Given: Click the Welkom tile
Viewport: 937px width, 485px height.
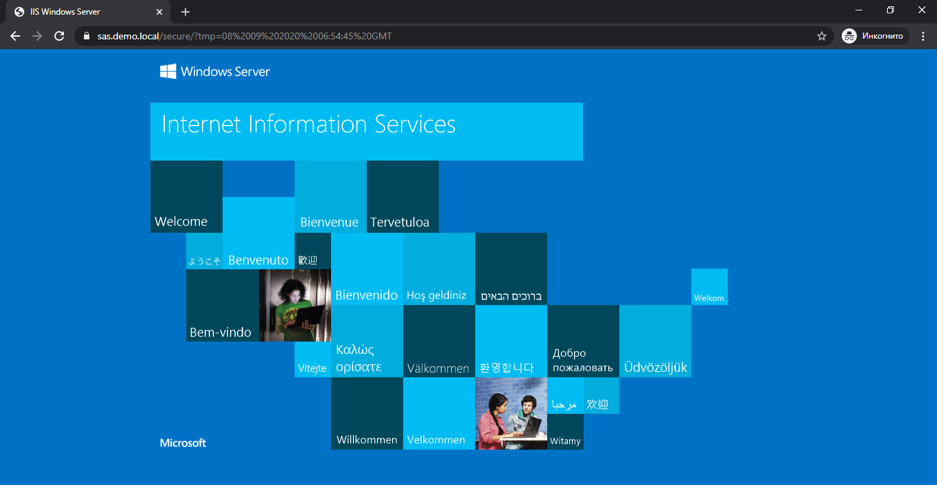Looking at the screenshot, I should [x=709, y=287].
